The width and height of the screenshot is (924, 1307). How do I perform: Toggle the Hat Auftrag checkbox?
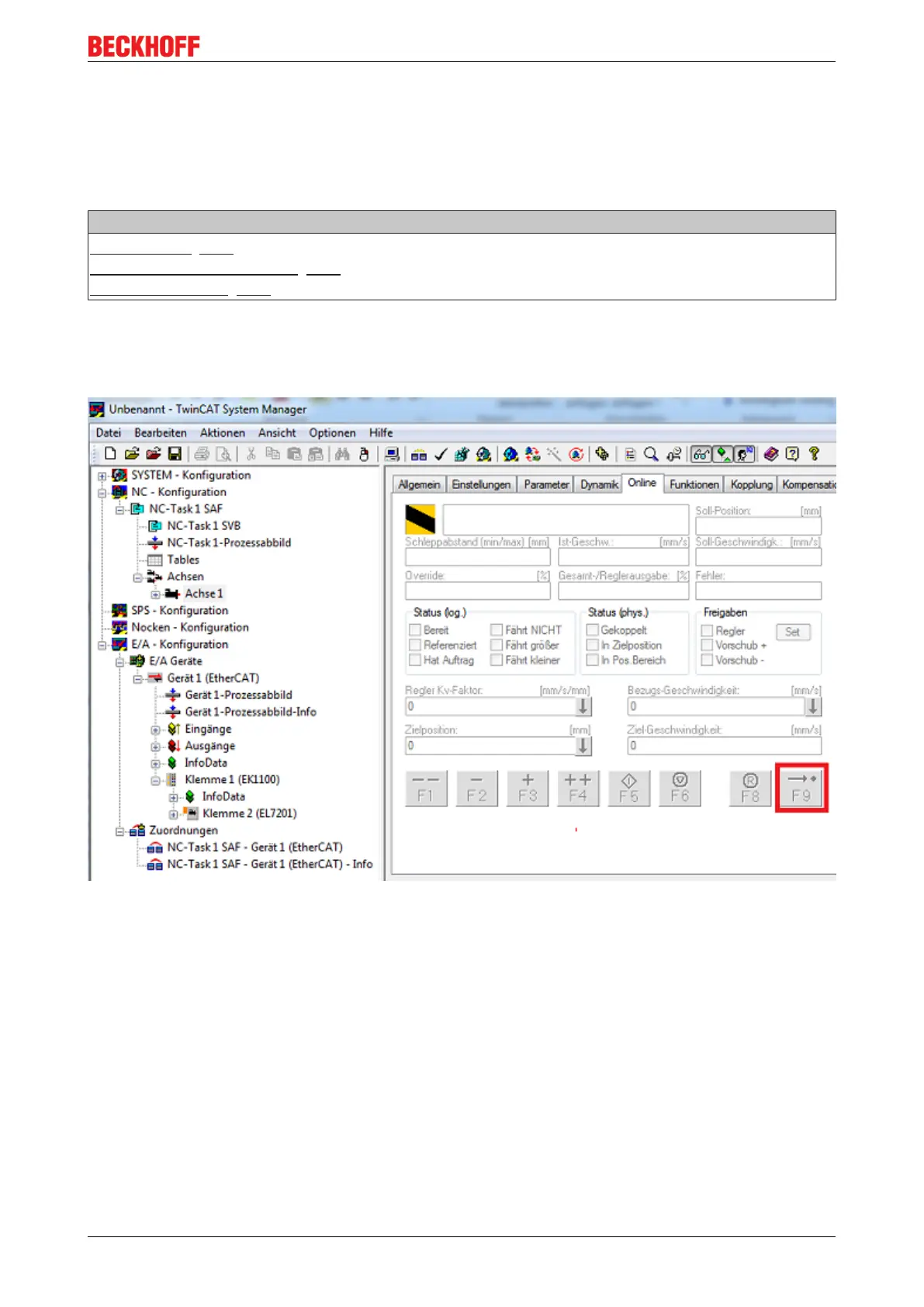[x=415, y=660]
